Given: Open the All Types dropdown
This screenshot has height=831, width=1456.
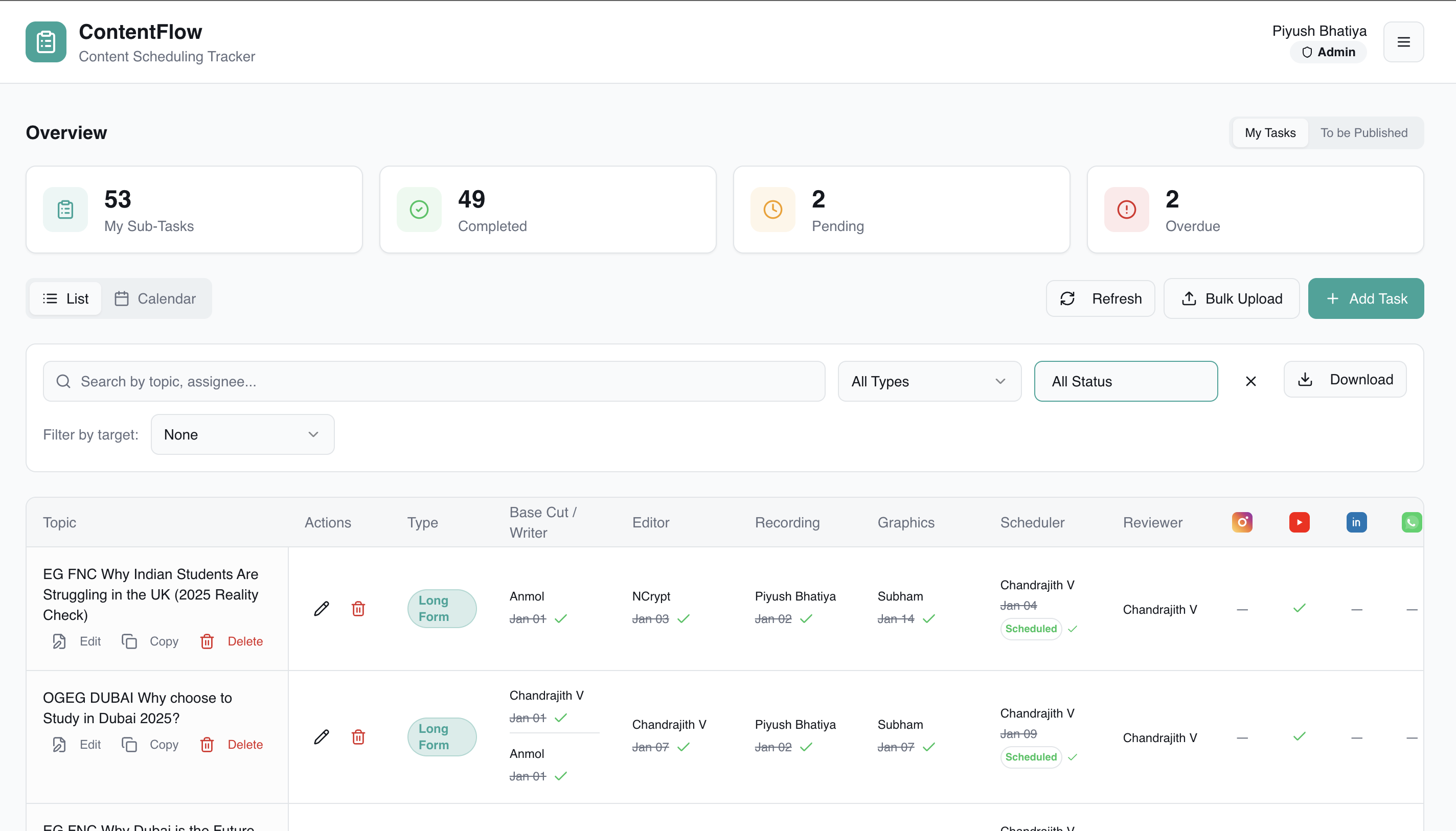Looking at the screenshot, I should 929,381.
